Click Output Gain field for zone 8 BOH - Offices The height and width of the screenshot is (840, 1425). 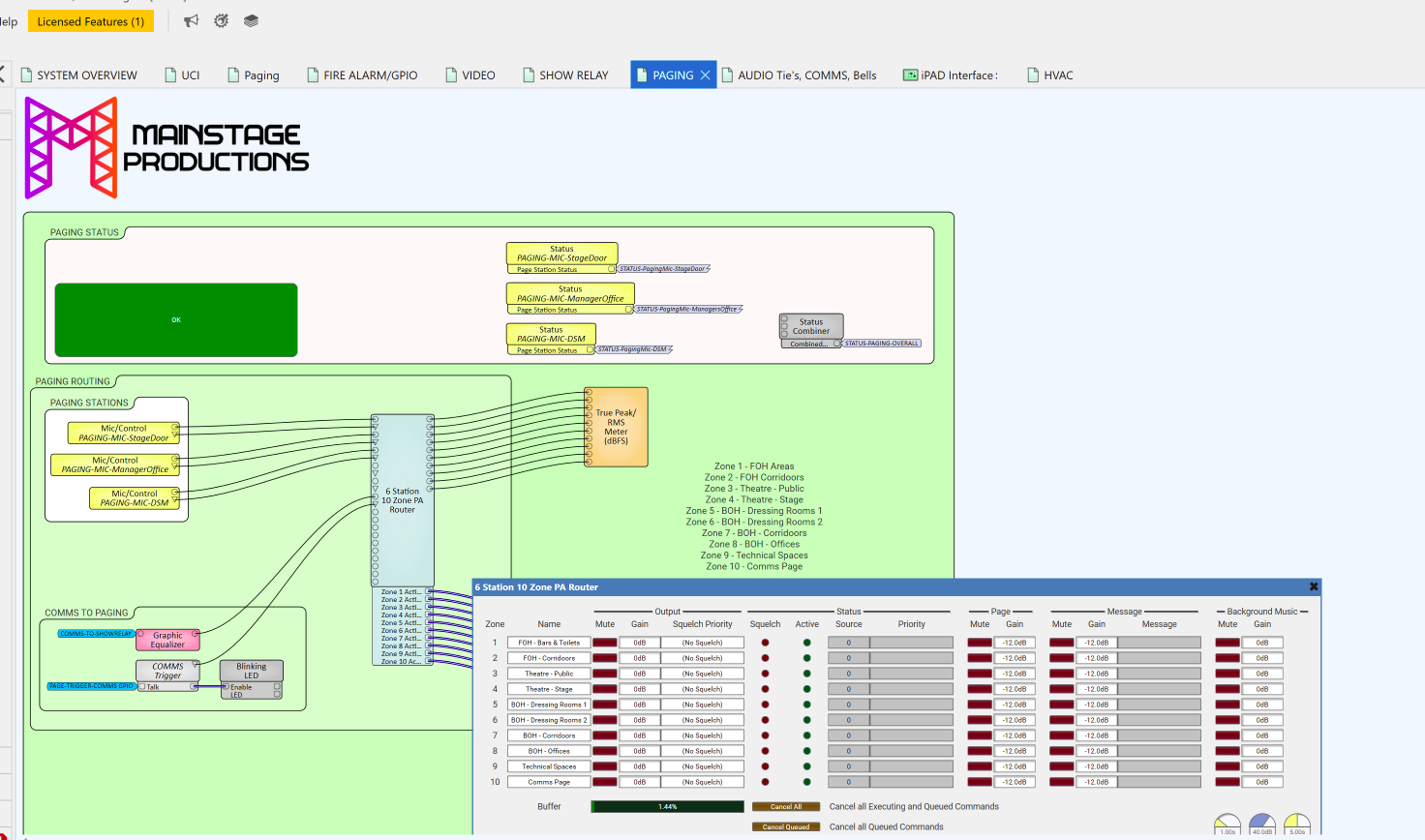coord(640,751)
